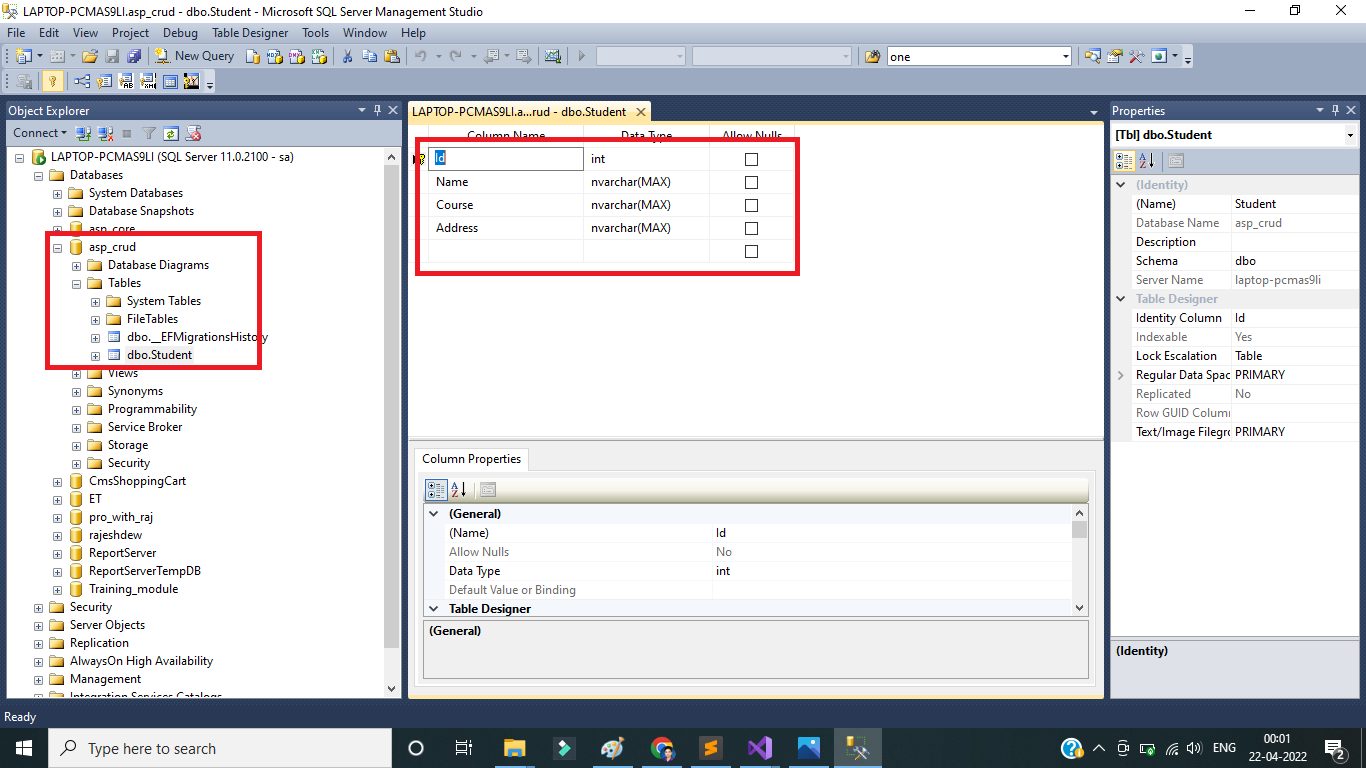Open Visual Studio from the taskbar
1366x768 pixels.
coord(759,748)
